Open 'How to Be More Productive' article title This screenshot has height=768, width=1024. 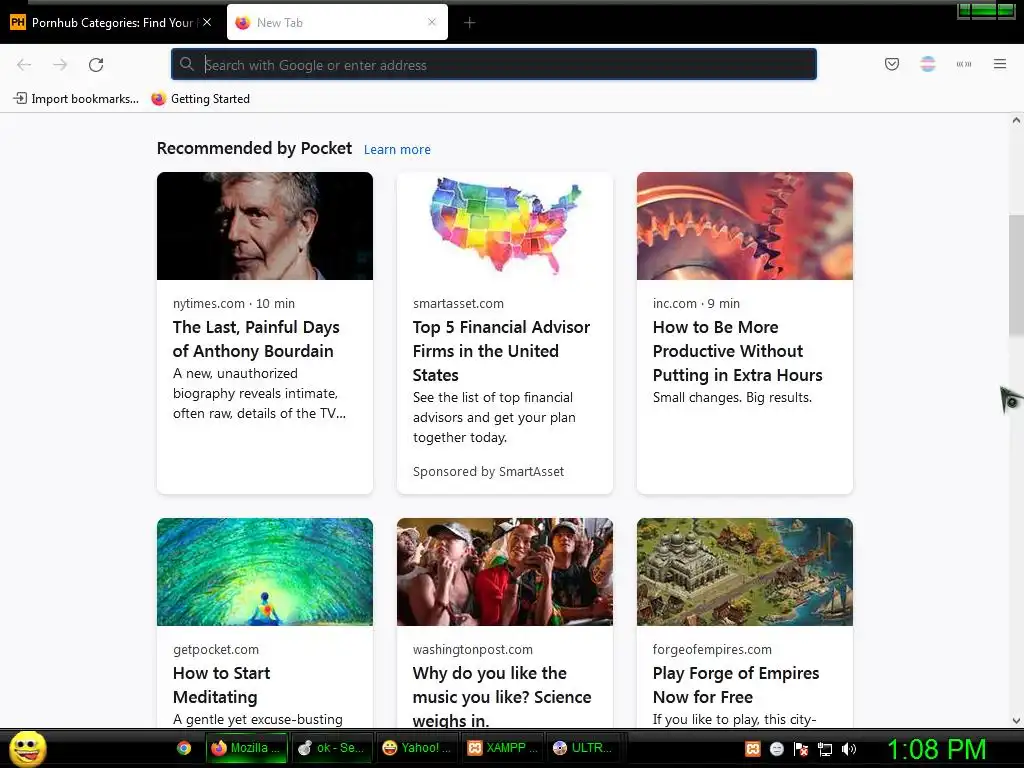tap(737, 351)
